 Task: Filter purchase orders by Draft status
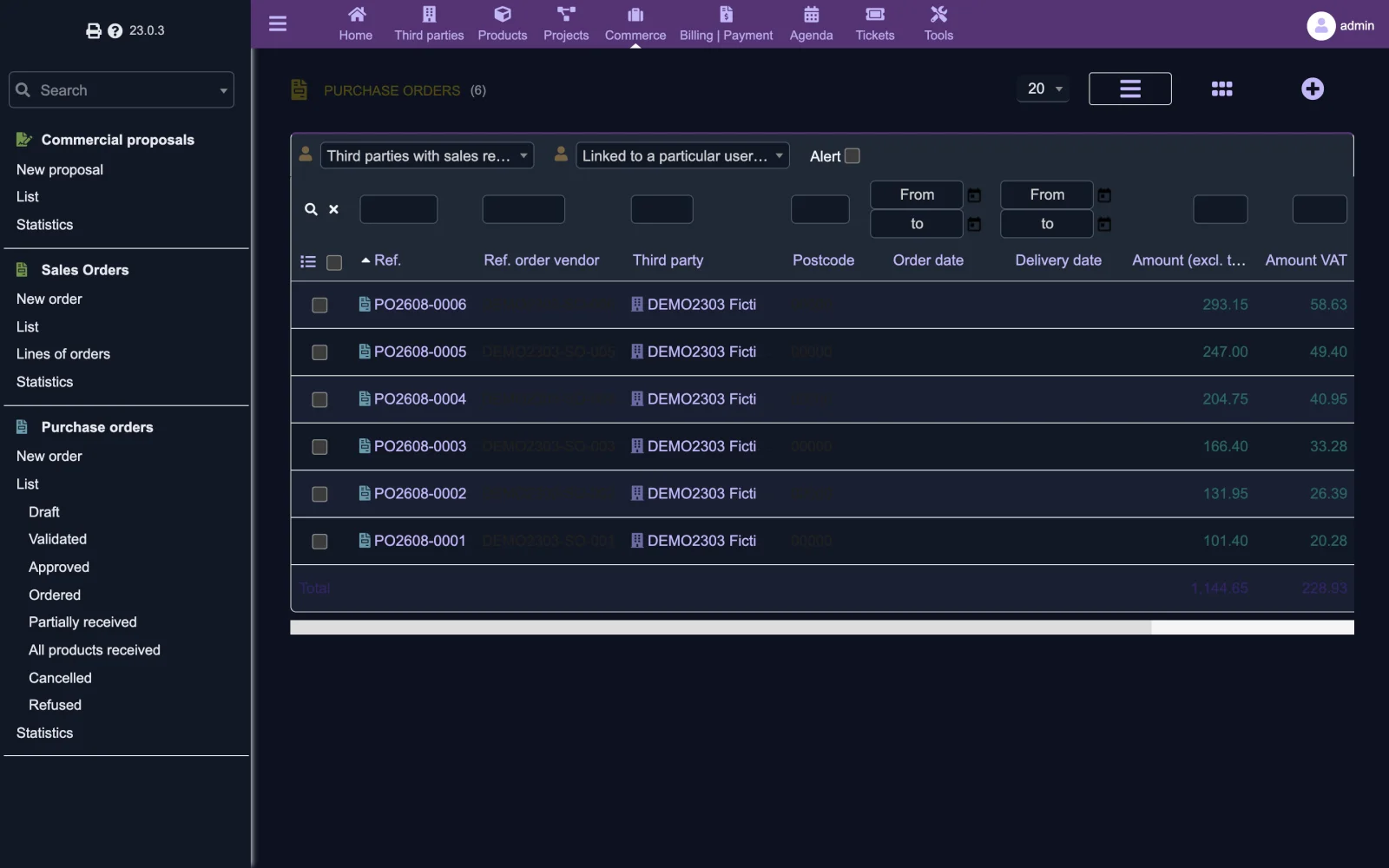44,512
